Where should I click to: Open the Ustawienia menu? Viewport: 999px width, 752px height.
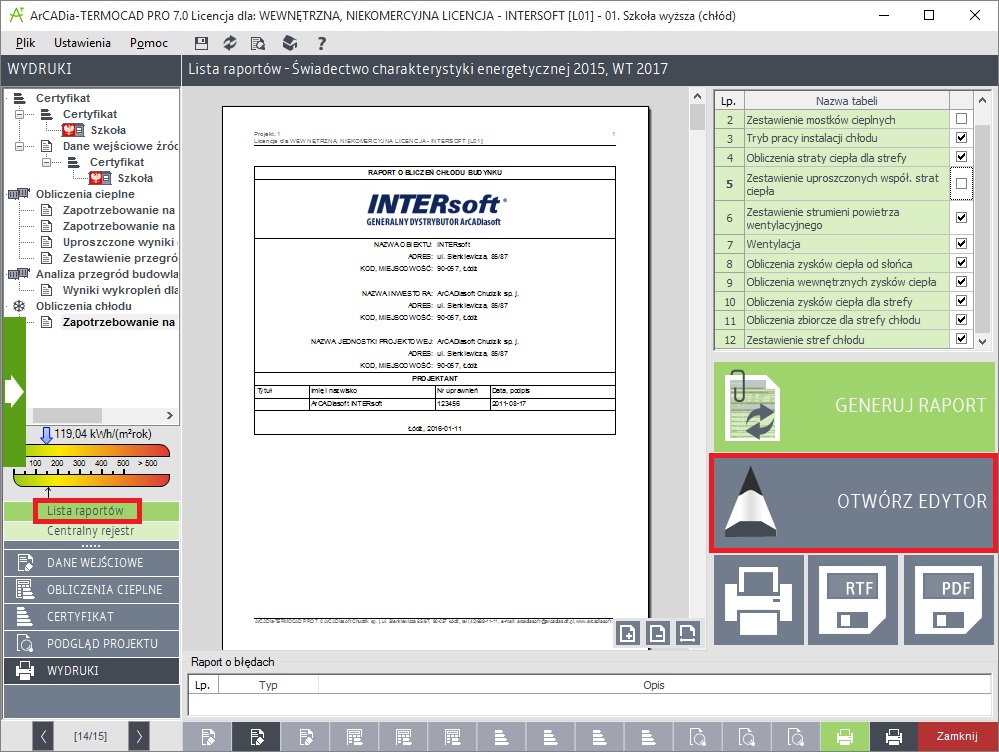pyautogui.click(x=82, y=43)
